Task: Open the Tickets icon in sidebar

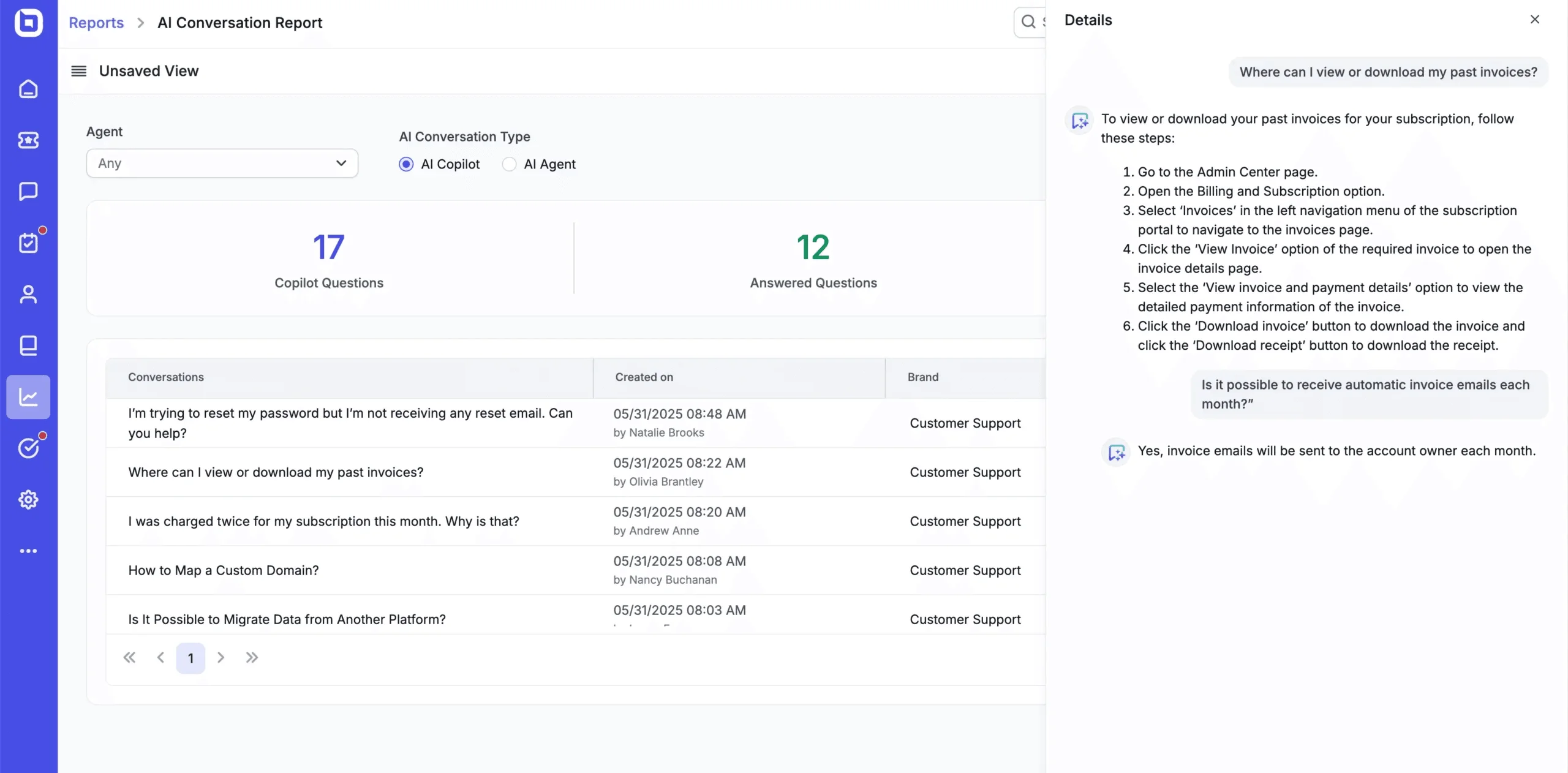Action: click(28, 140)
